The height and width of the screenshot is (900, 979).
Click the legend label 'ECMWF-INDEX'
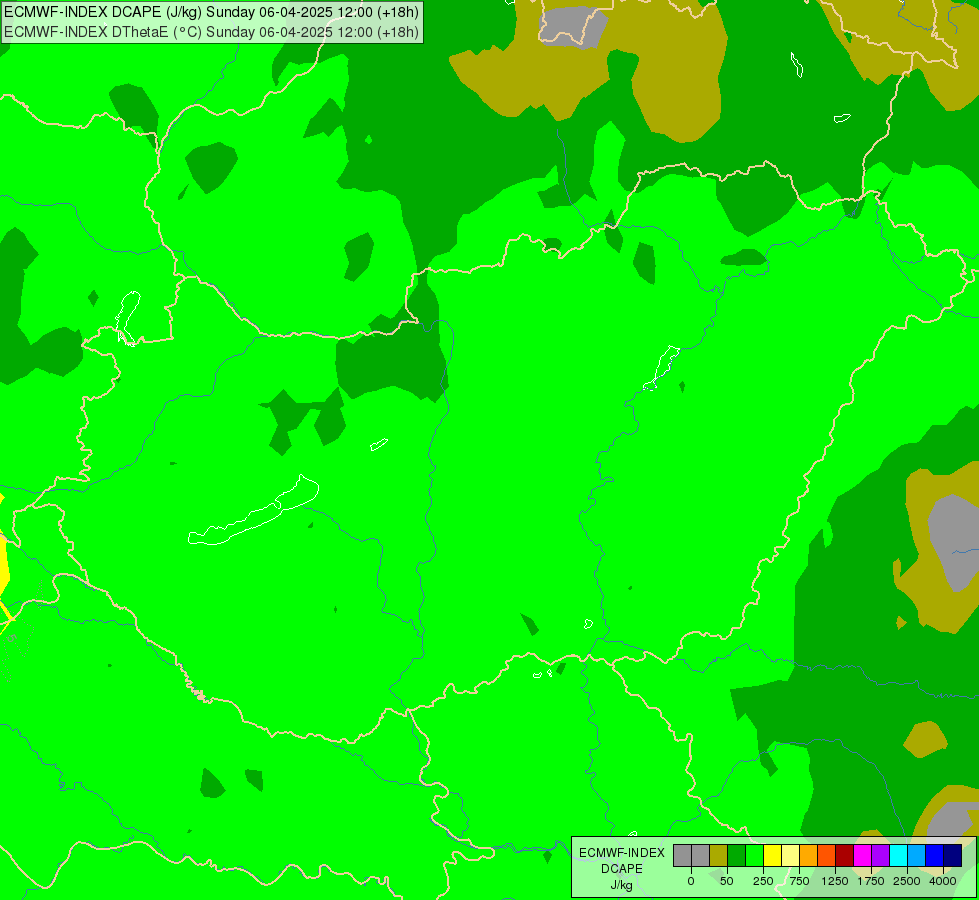pos(622,853)
